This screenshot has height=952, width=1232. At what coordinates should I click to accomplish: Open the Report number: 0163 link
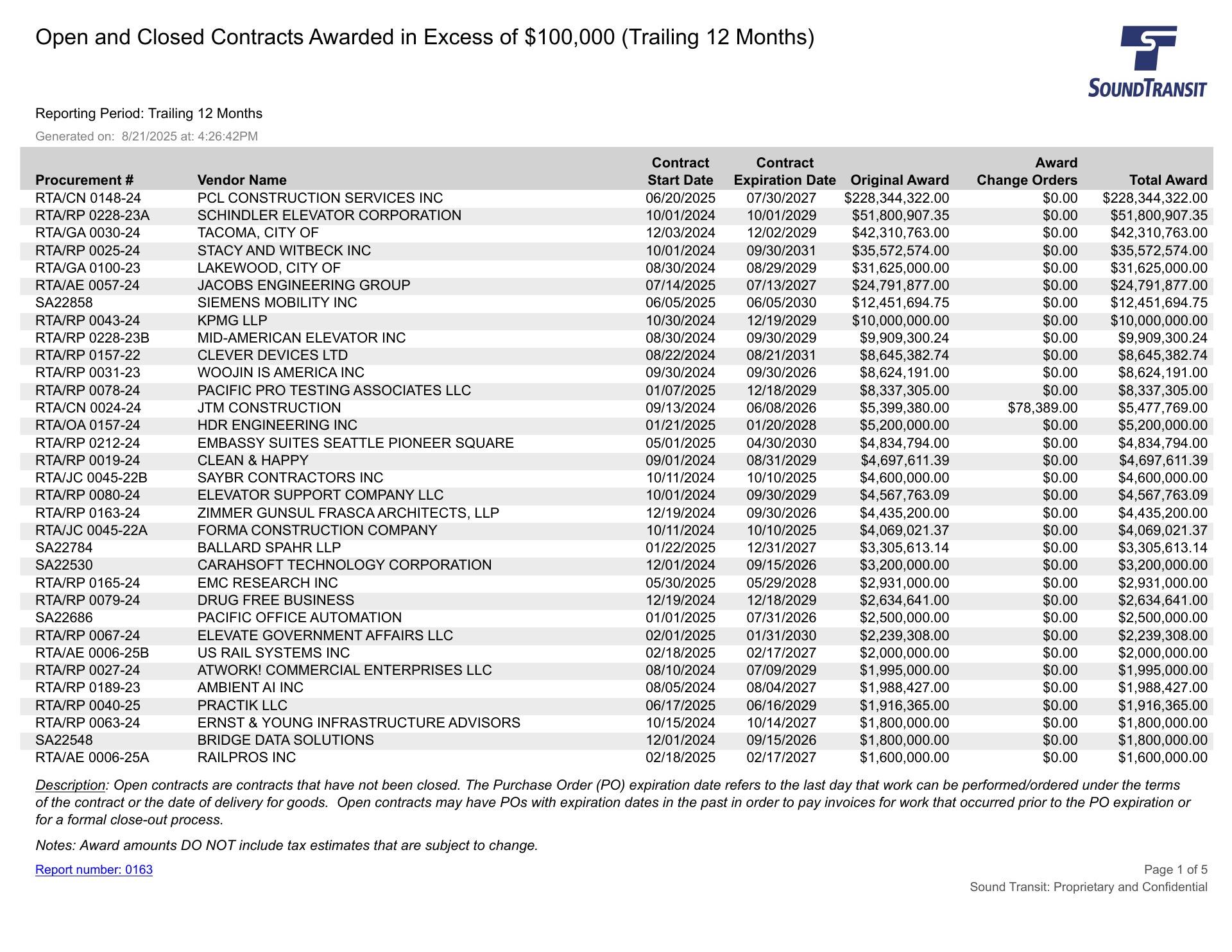click(94, 869)
